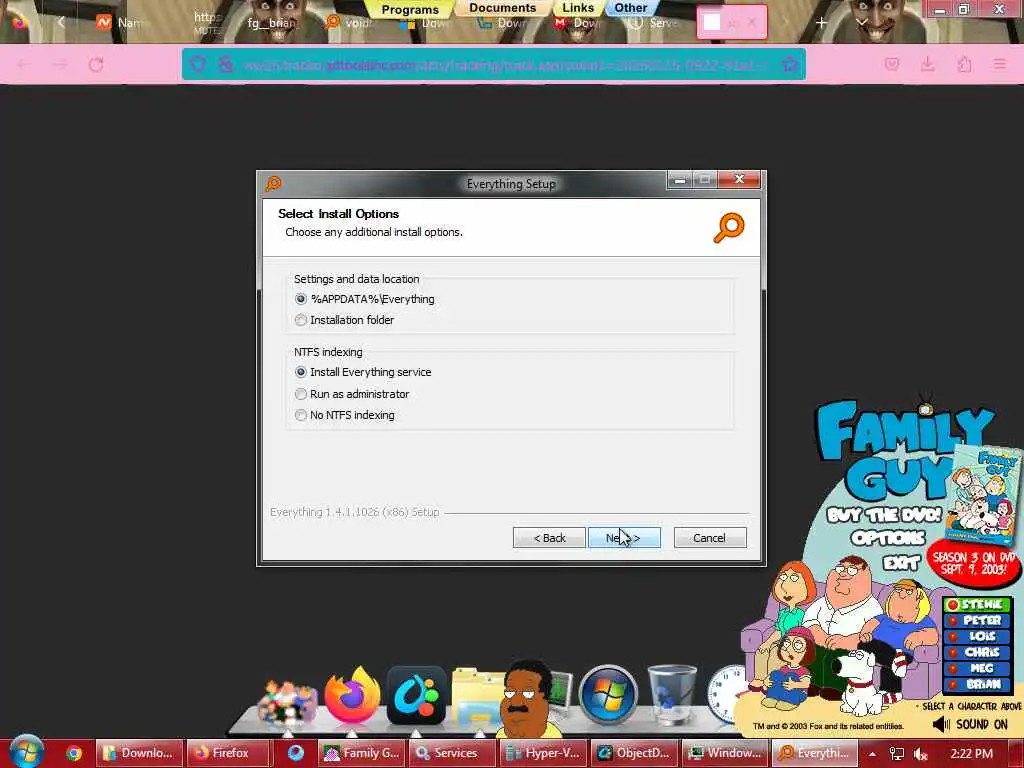1024x768 pixels.
Task: Close the active pink browser tab
Action: (752, 23)
